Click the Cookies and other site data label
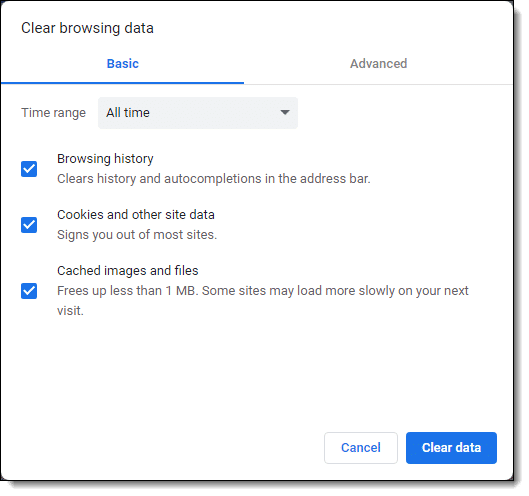Viewport: 529px width, 496px height. pyautogui.click(x=136, y=215)
